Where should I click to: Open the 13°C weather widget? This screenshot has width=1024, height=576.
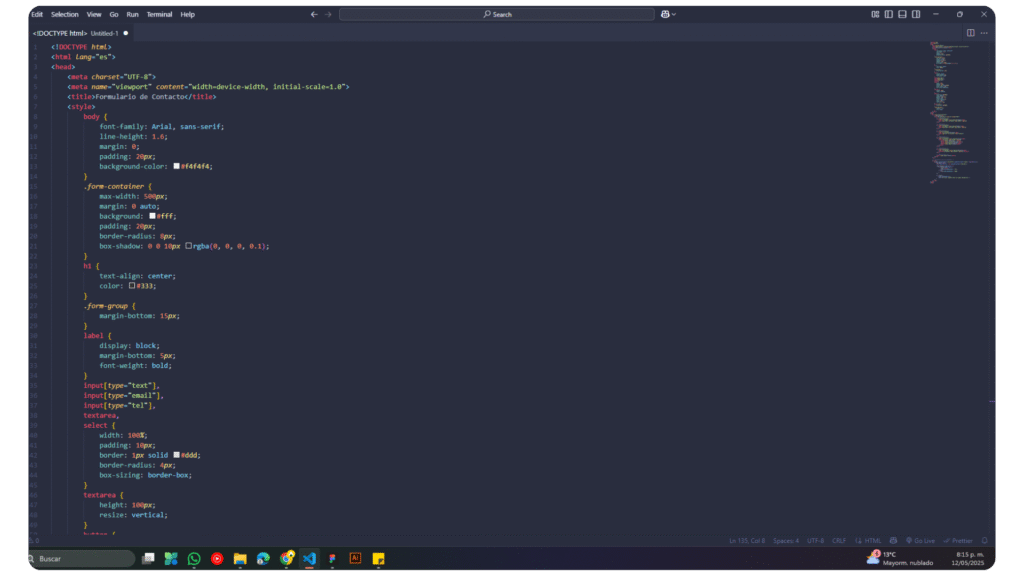click(900, 558)
